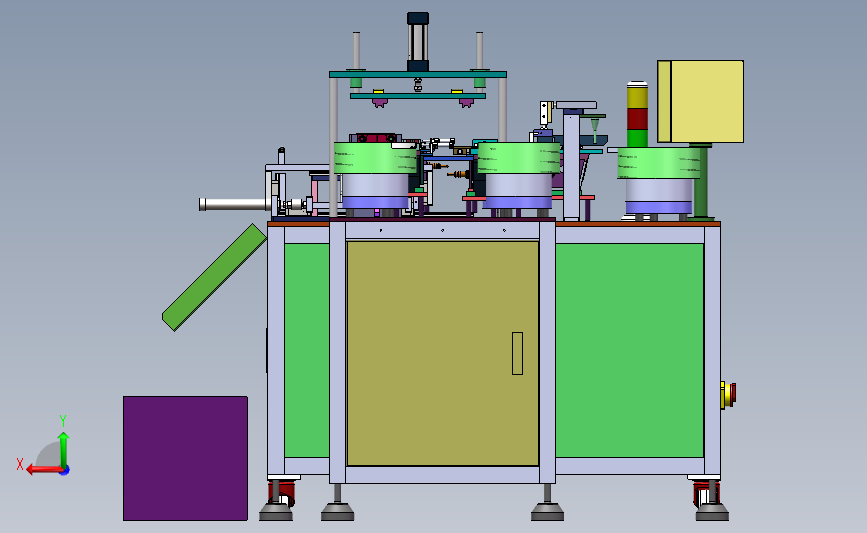
Task: Pick the yellow segment of signal tower
Action: tap(637, 97)
